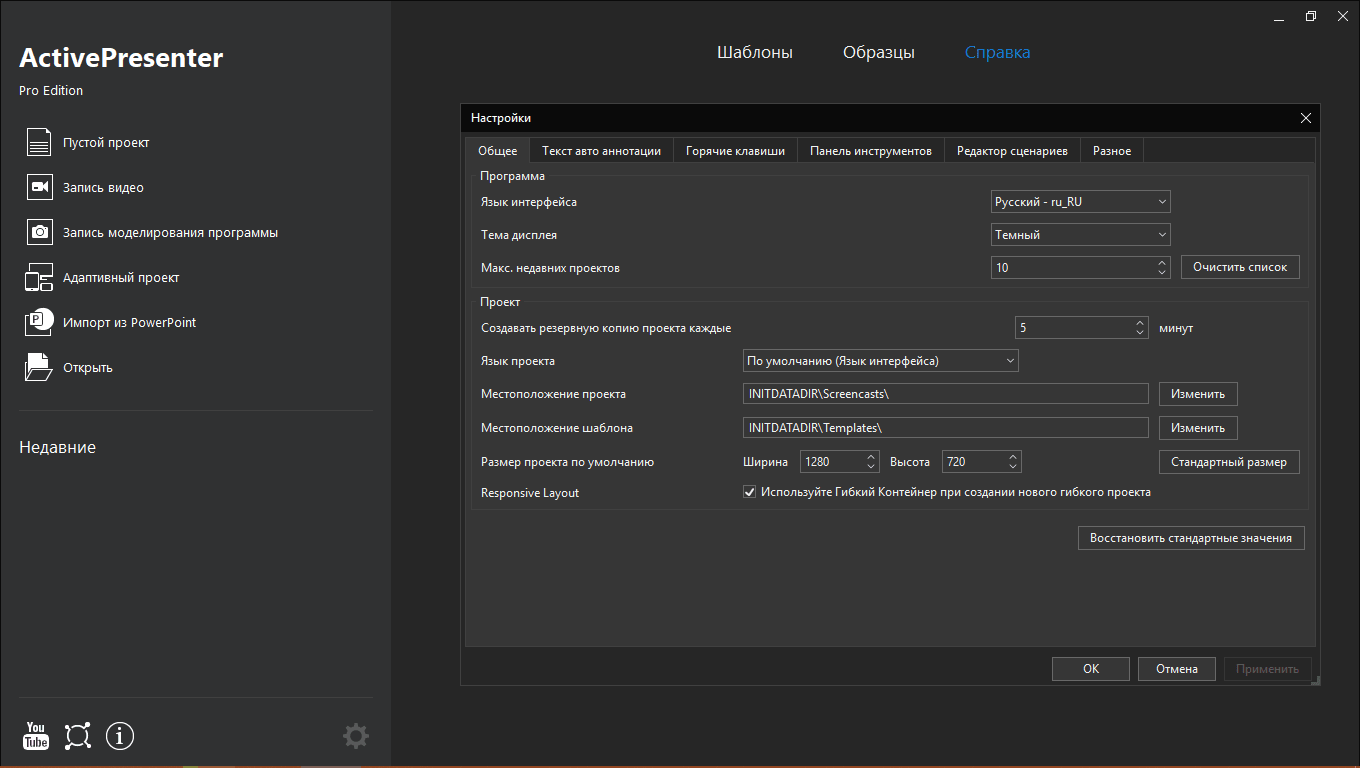Open the Язык интерфейса dropdown
Viewport: 1360px width, 768px height.
pyautogui.click(x=1080, y=202)
